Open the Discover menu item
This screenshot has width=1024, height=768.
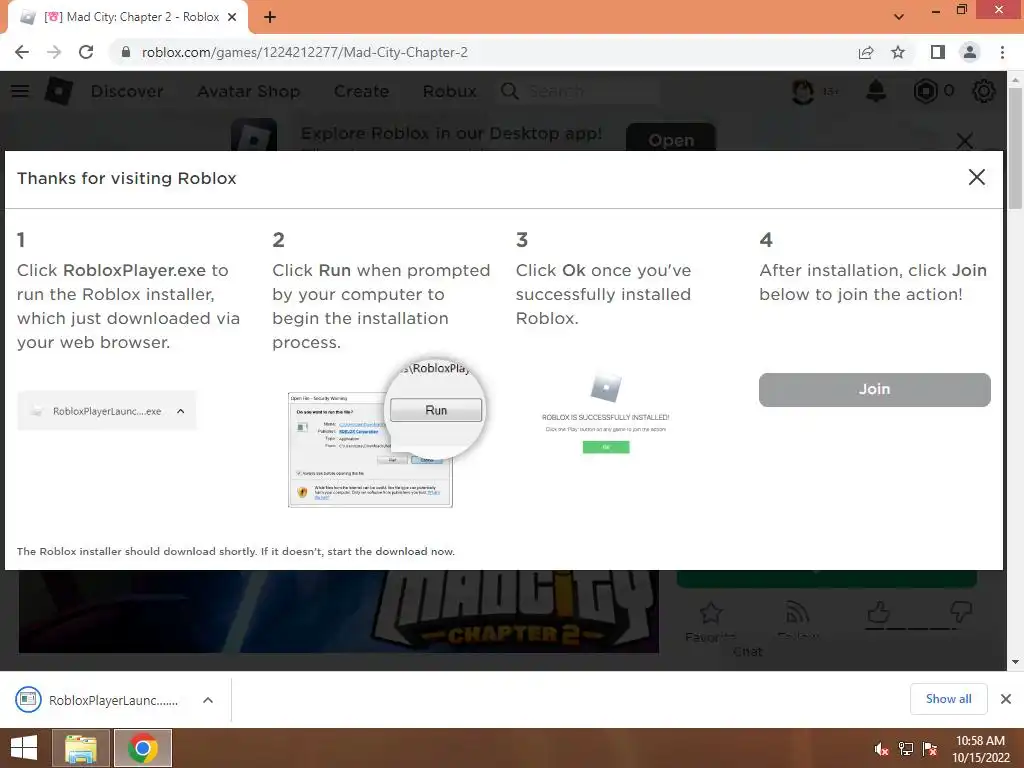[127, 91]
